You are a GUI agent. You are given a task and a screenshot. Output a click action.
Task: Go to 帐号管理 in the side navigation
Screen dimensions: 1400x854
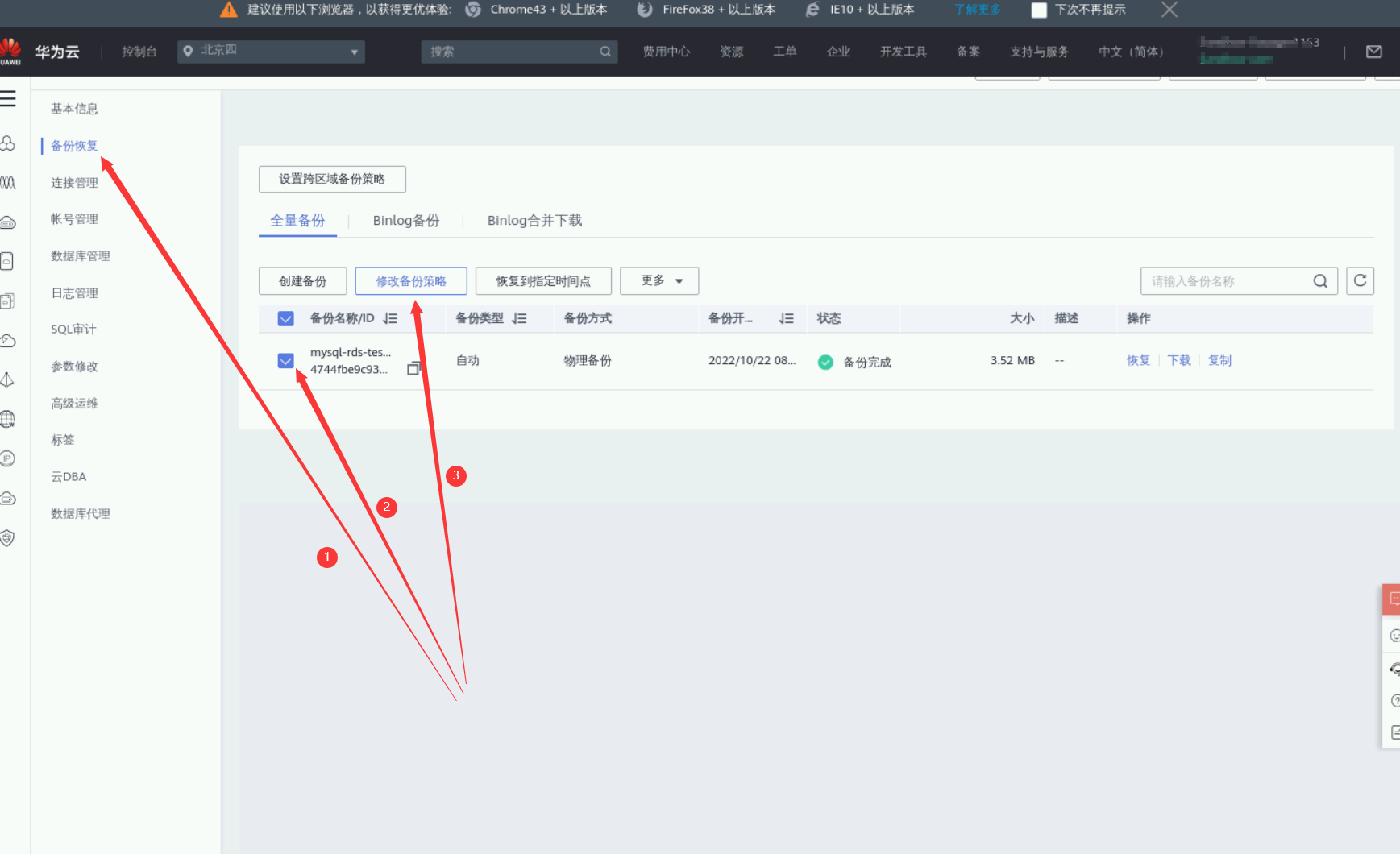coord(74,219)
